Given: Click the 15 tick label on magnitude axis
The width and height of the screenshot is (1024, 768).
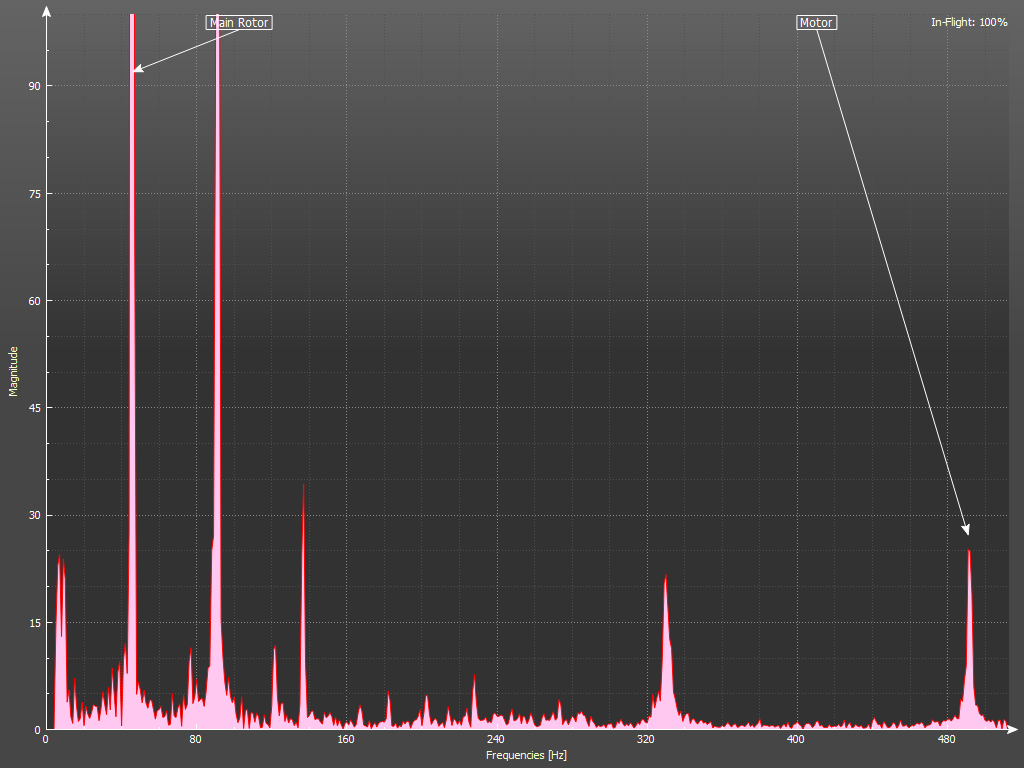Looking at the screenshot, I should [x=34, y=623].
